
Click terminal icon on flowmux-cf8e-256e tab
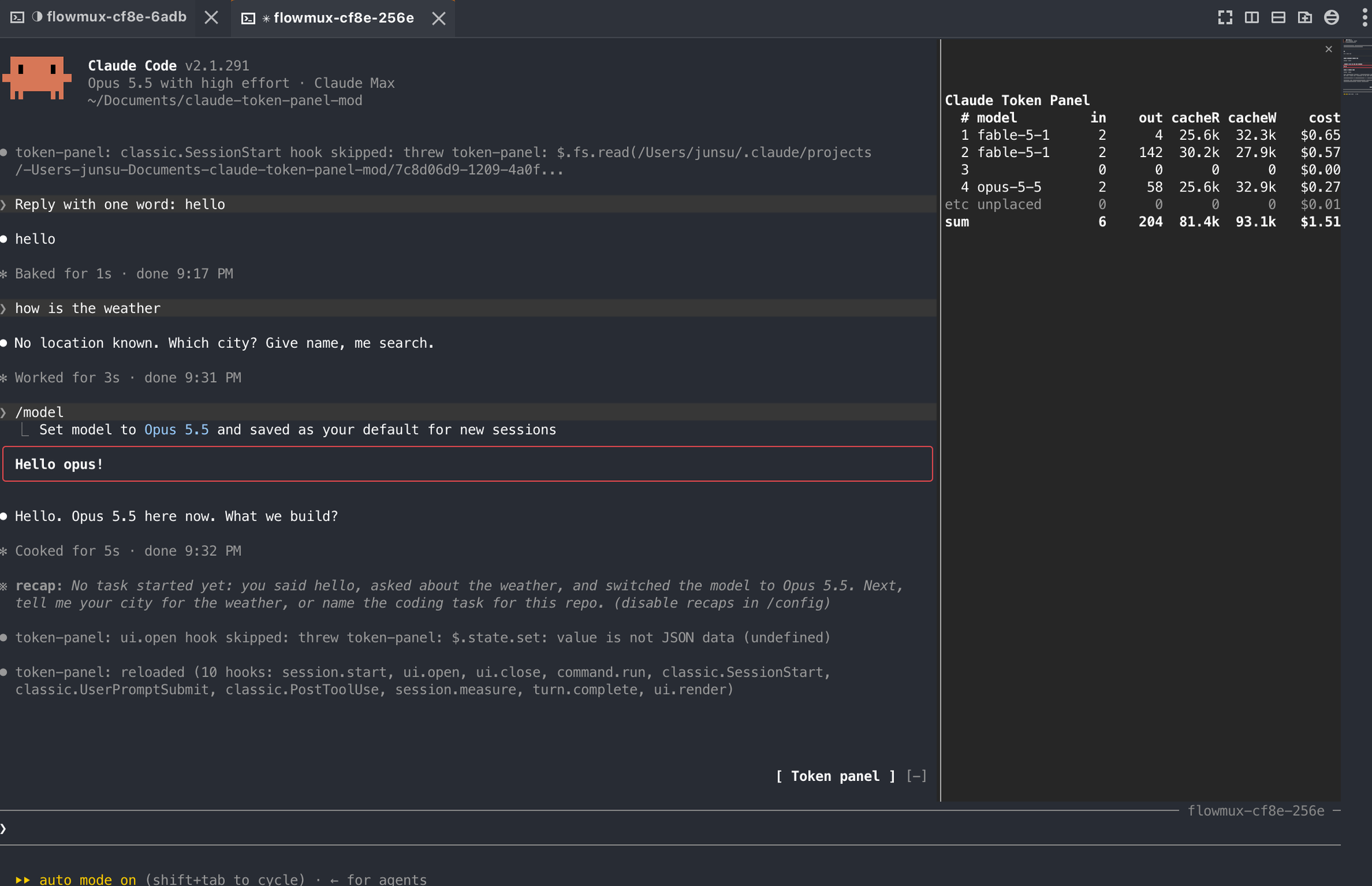248,19
